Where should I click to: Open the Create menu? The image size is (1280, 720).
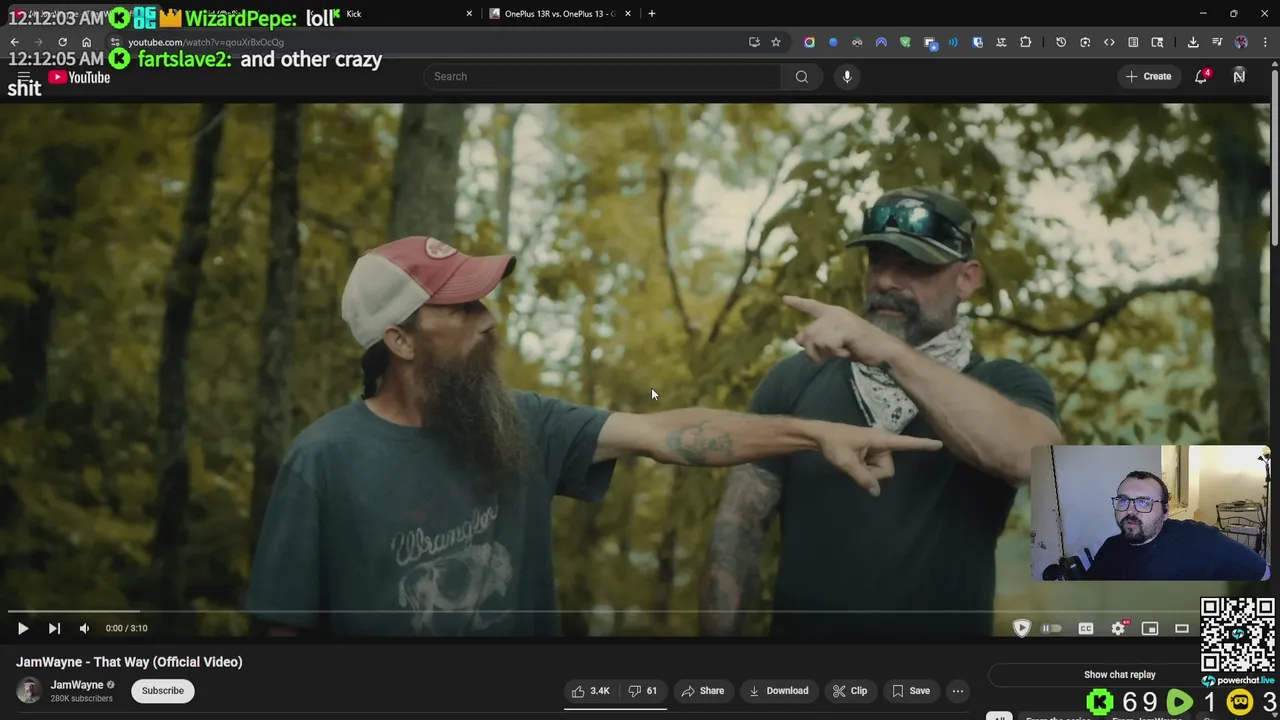click(1148, 77)
